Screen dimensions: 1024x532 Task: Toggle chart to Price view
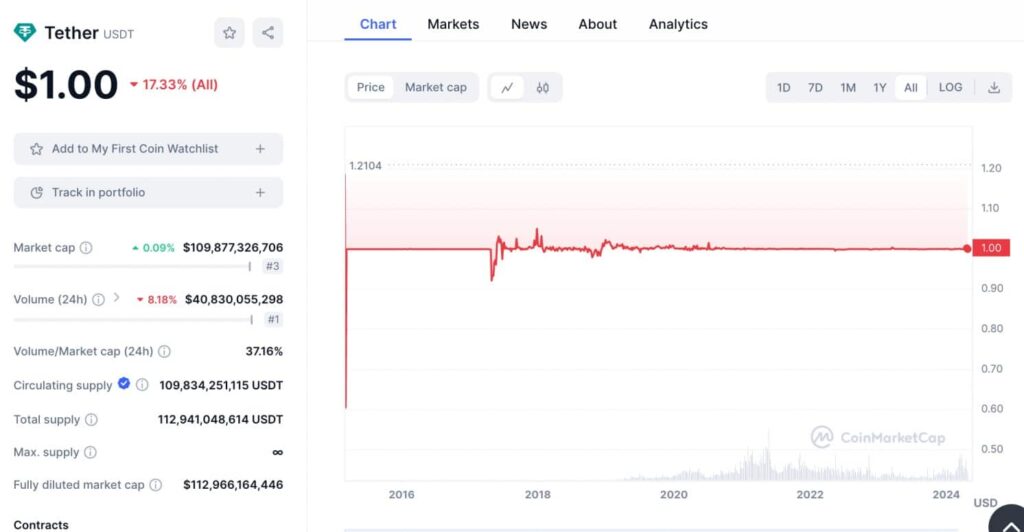pos(370,88)
